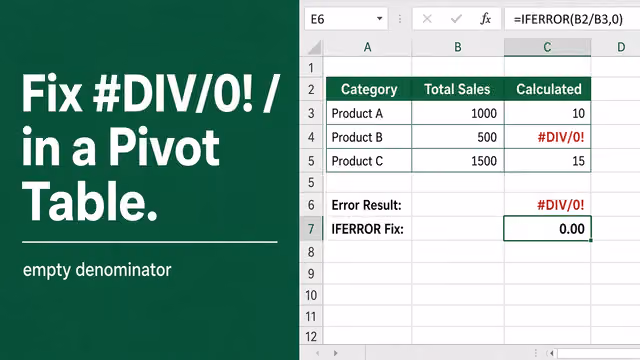Select column C header

(547, 47)
